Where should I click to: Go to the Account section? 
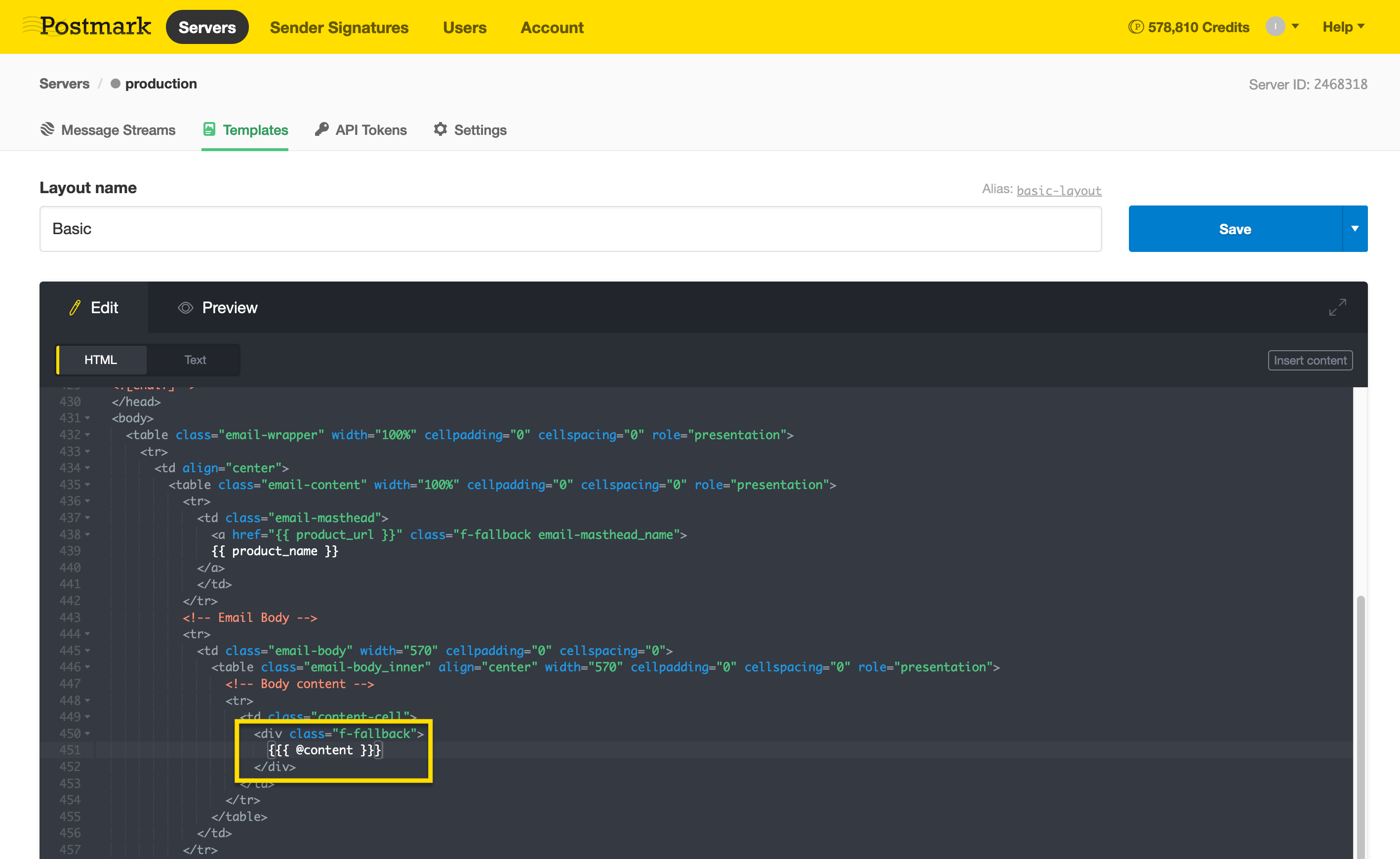pos(552,27)
